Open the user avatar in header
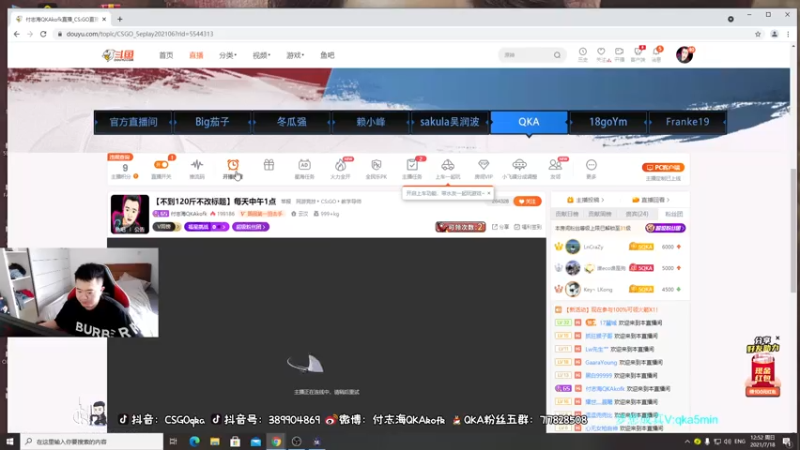Image resolution: width=800 pixels, height=450 pixels. (x=684, y=55)
